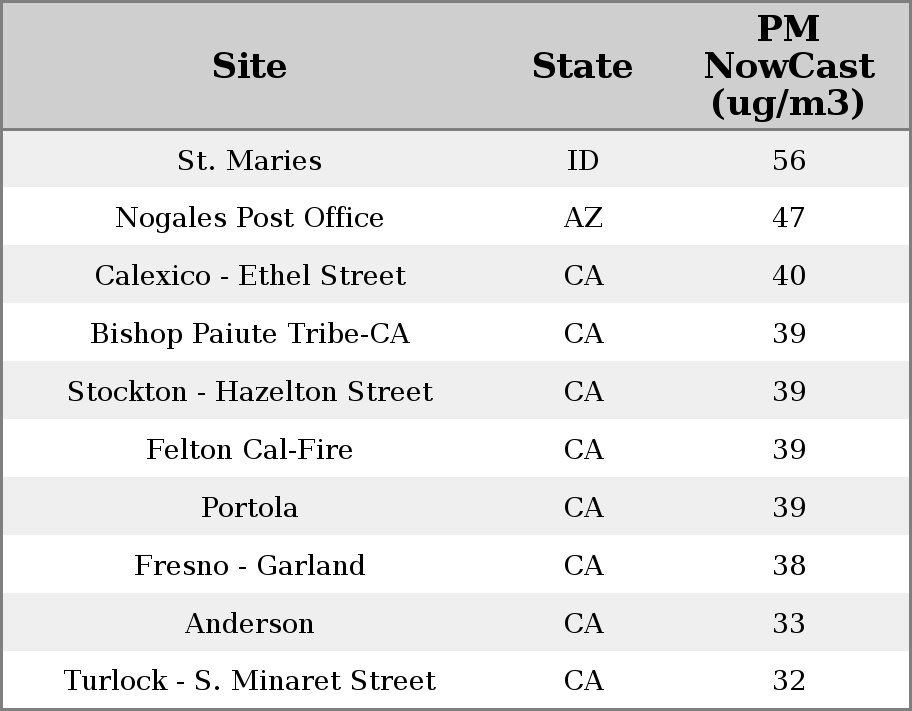
Task: Click Stockton - Hazelton Street site name
Action: point(250,392)
